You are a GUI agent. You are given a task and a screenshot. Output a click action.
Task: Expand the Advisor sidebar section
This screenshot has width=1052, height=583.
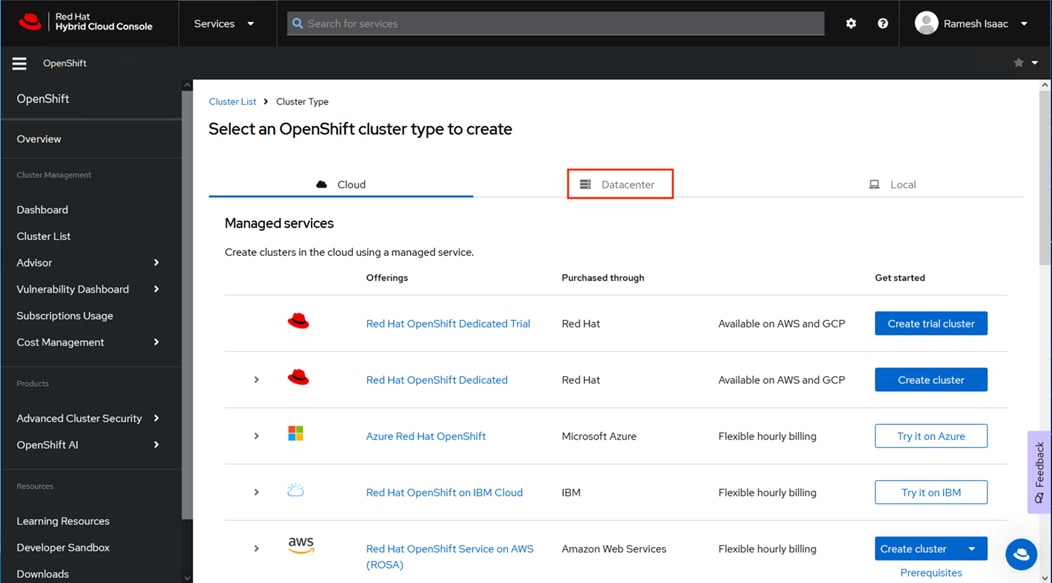point(156,263)
